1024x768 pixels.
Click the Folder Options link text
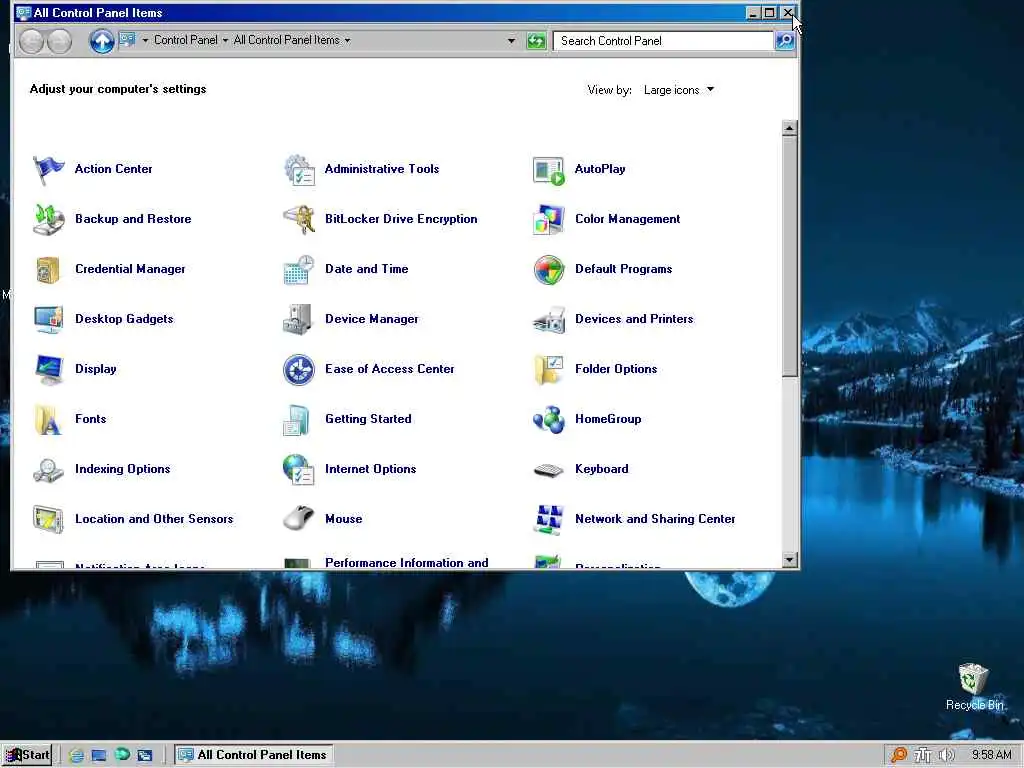616,369
